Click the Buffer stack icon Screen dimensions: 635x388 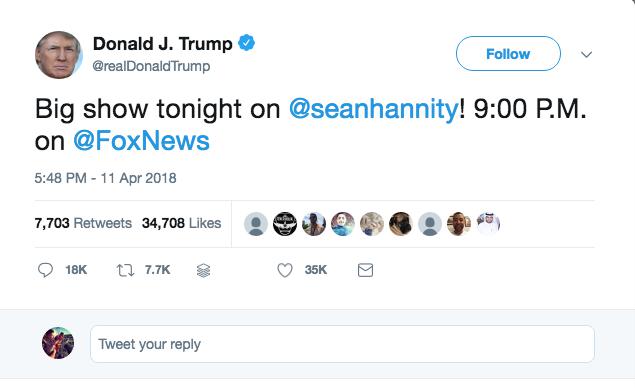click(x=203, y=270)
